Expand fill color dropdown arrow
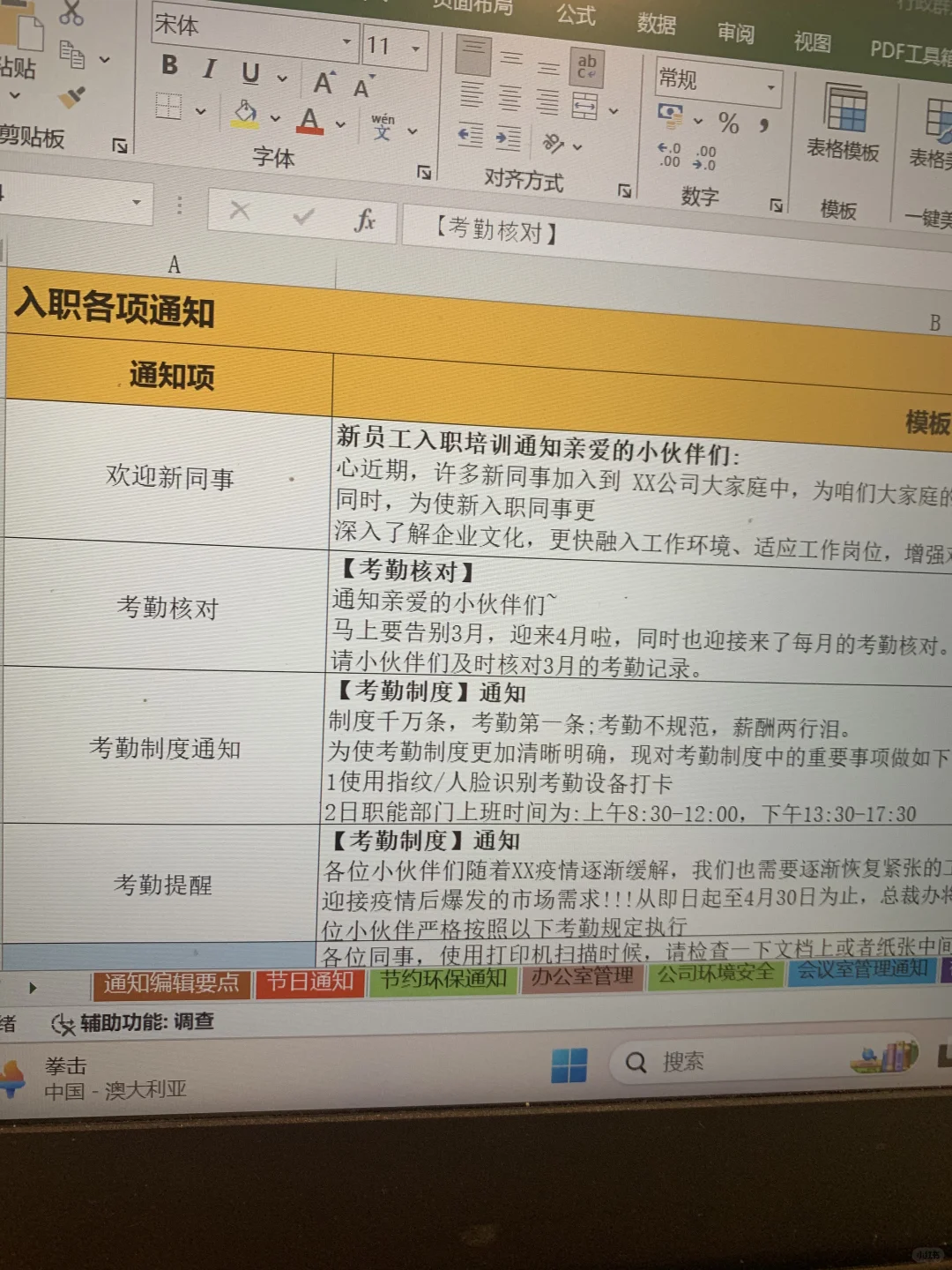 pyautogui.click(x=275, y=117)
